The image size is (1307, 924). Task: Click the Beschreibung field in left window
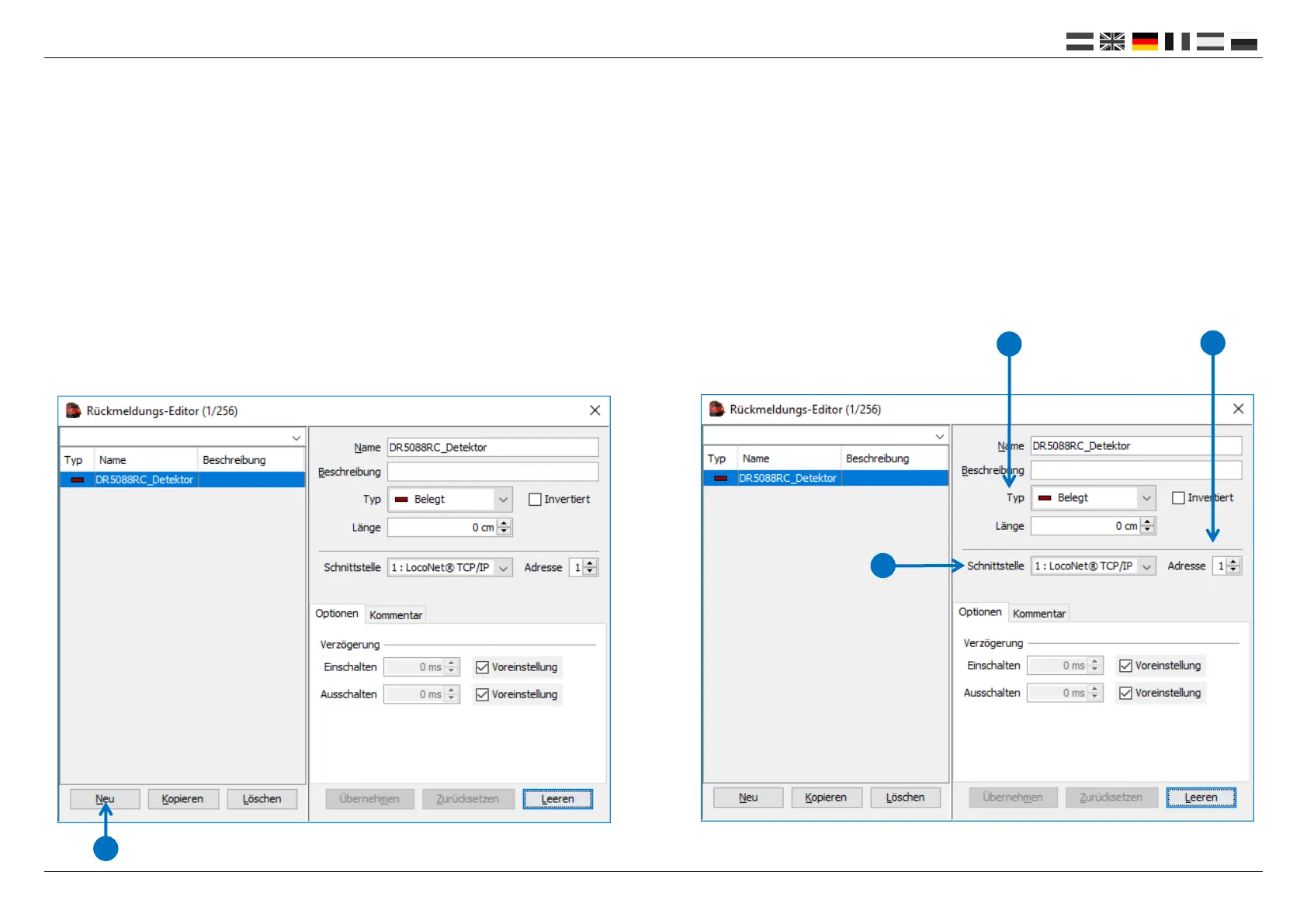[x=493, y=472]
